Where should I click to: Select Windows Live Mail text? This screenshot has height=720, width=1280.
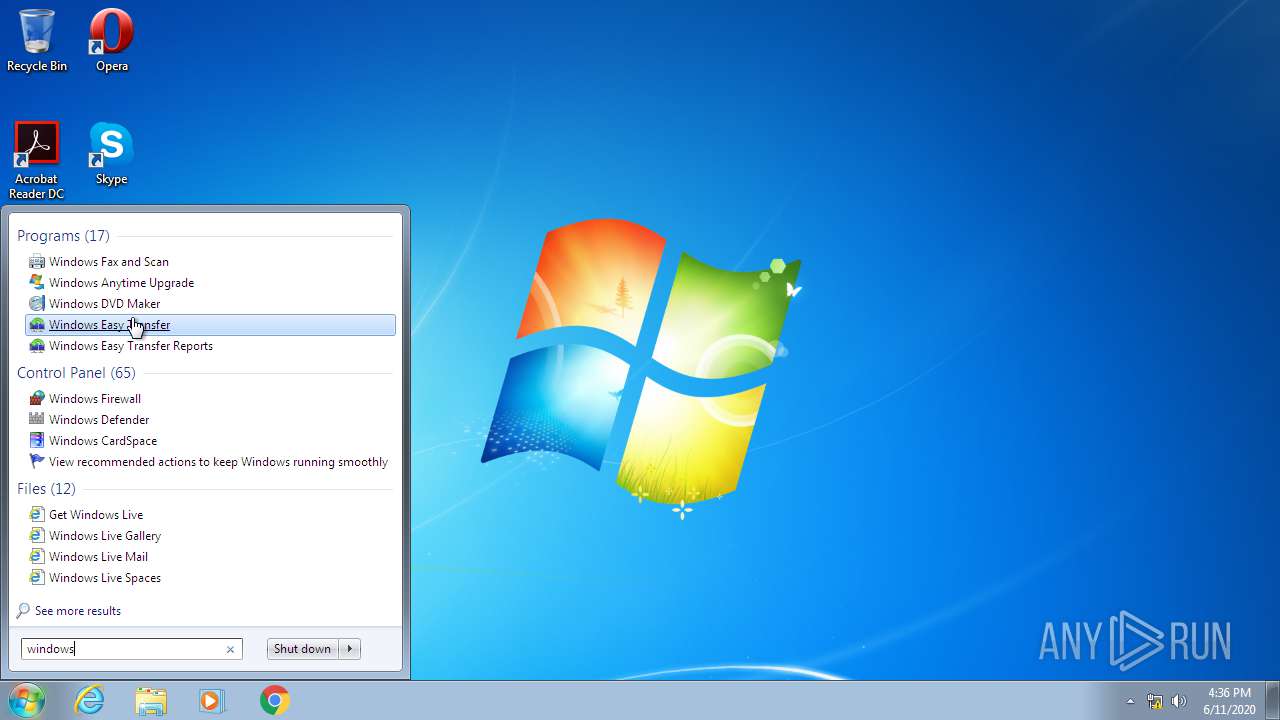point(98,557)
